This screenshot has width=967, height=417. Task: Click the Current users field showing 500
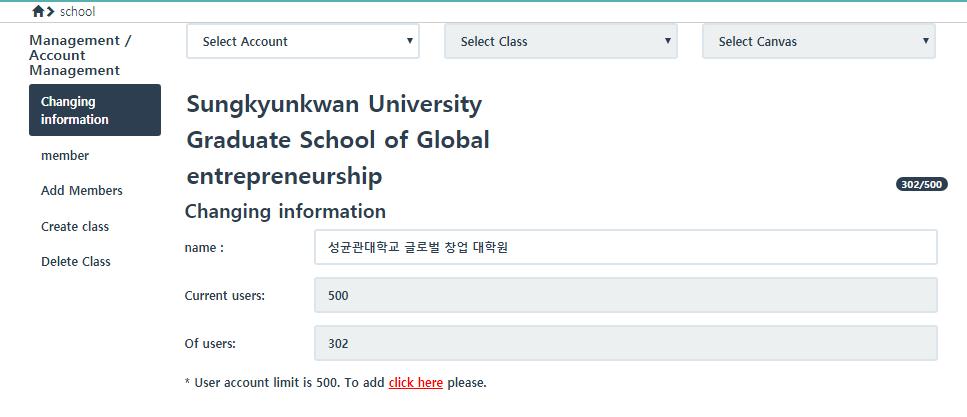click(625, 295)
